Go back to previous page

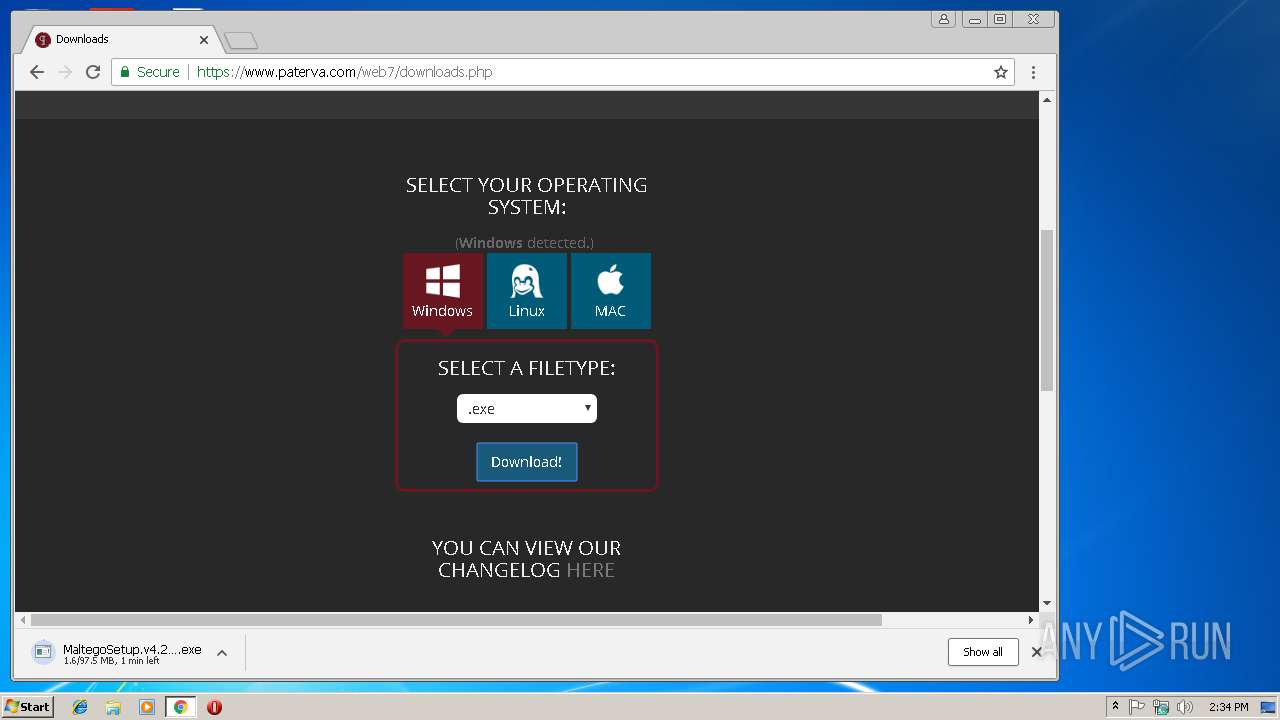click(x=37, y=72)
